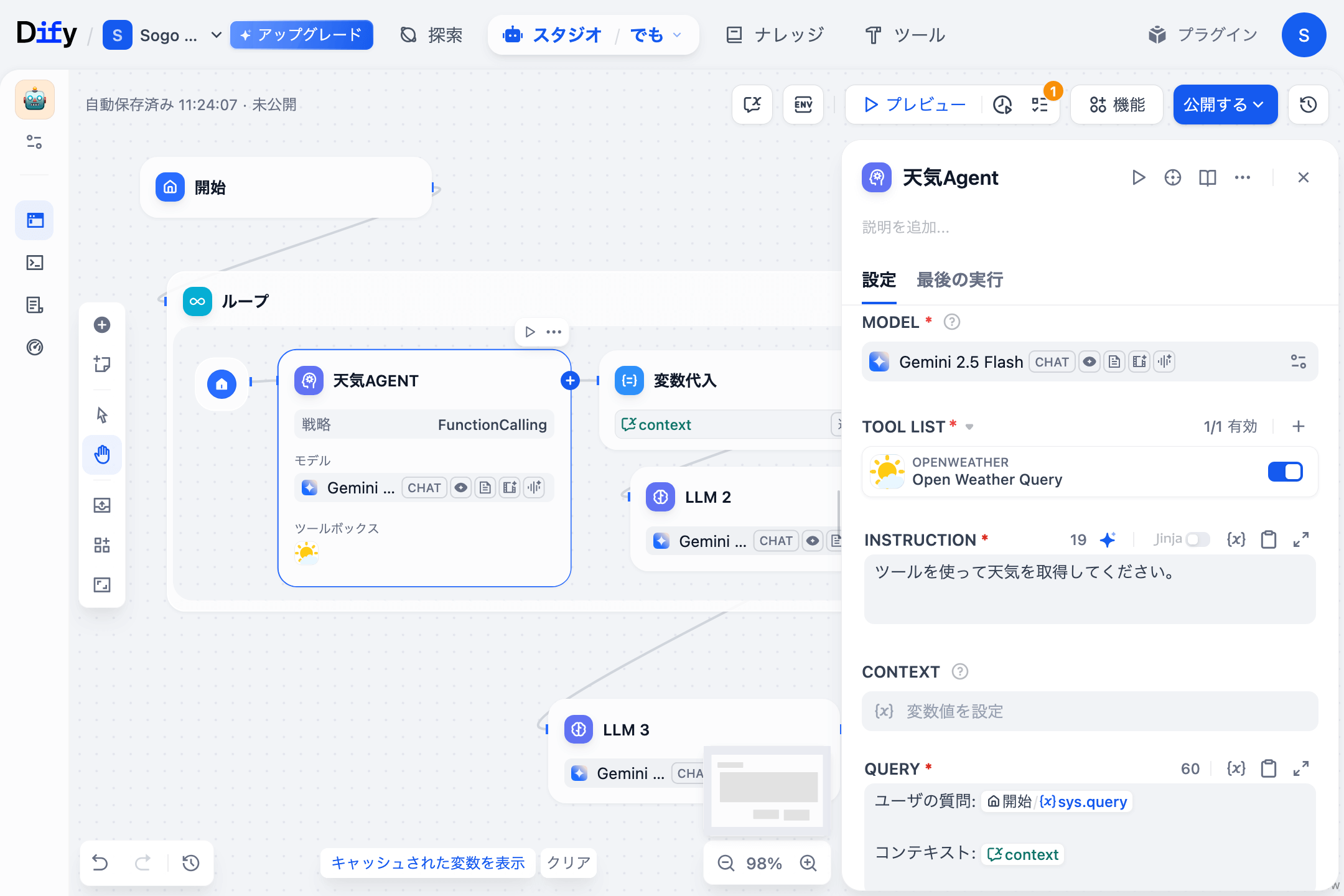Click the アップグレード upgrade button
Image resolution: width=1344 pixels, height=896 pixels.
[x=301, y=35]
